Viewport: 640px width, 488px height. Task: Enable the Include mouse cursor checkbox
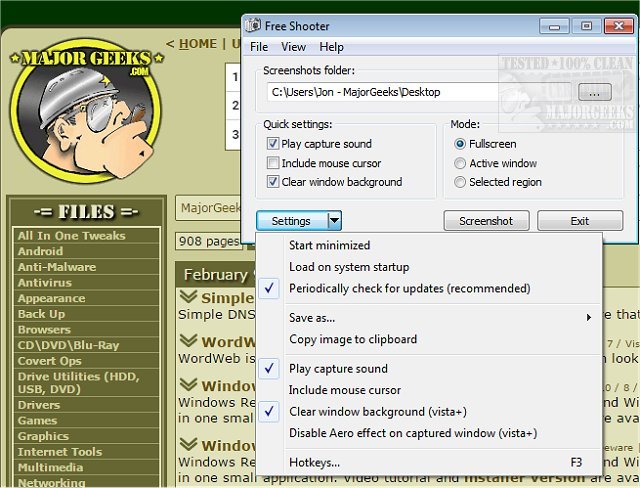click(273, 163)
